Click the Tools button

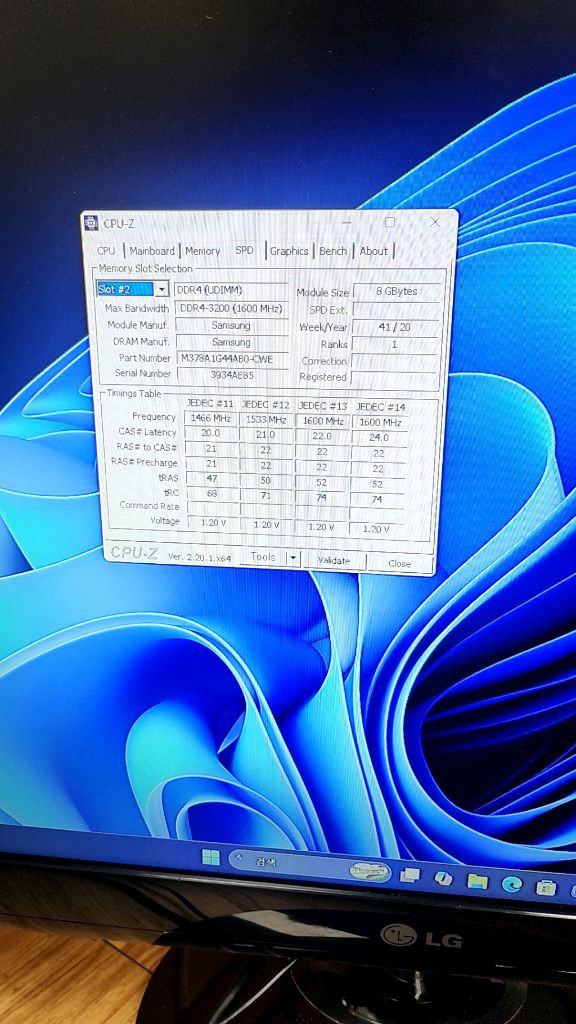click(263, 557)
